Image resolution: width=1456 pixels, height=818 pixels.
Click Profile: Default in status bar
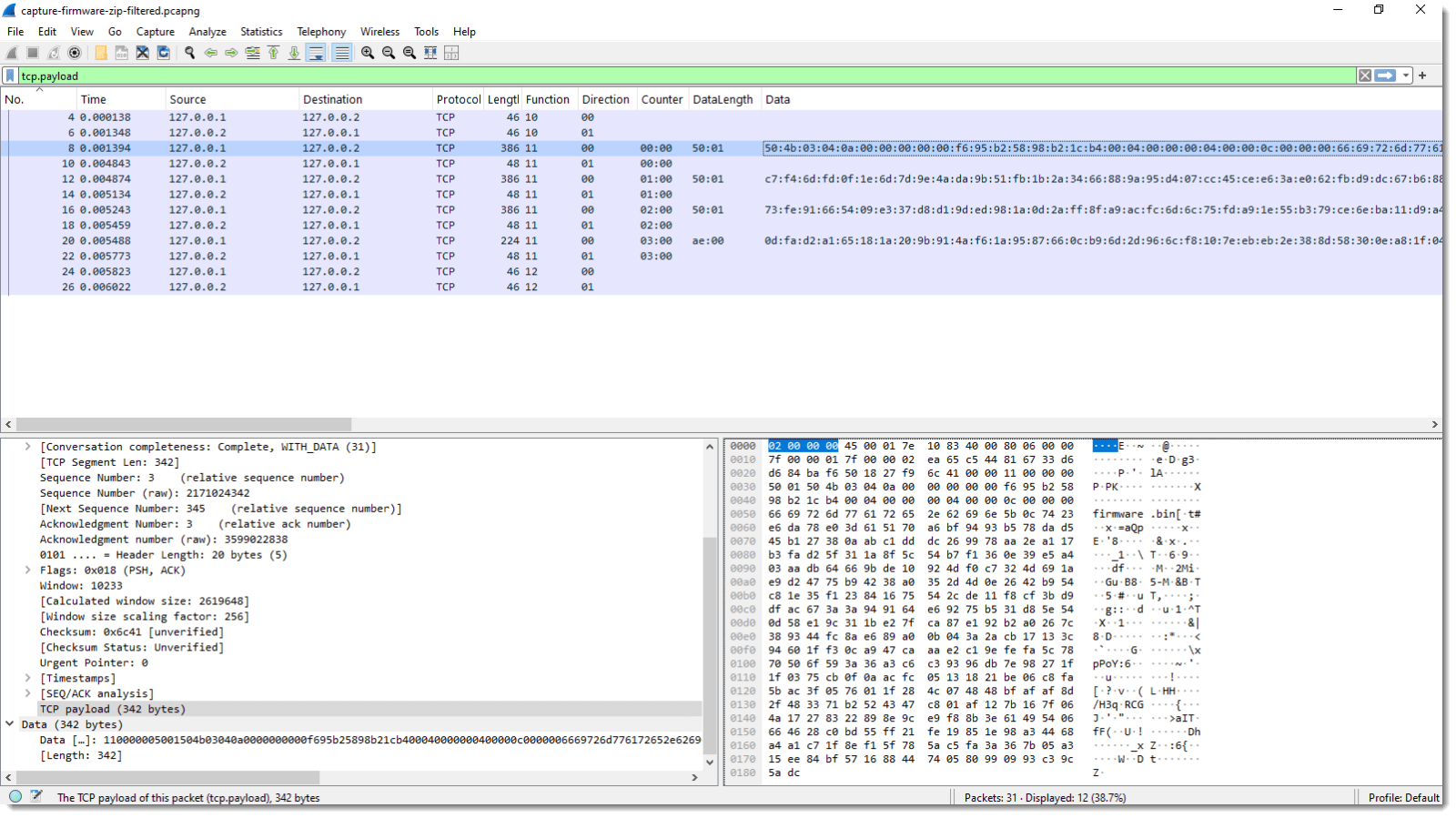1403,798
